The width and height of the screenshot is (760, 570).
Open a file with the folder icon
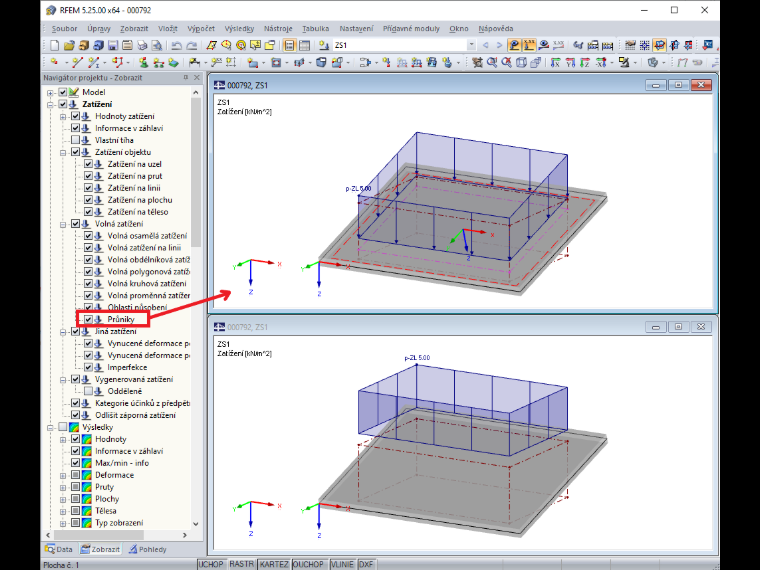(x=69, y=45)
